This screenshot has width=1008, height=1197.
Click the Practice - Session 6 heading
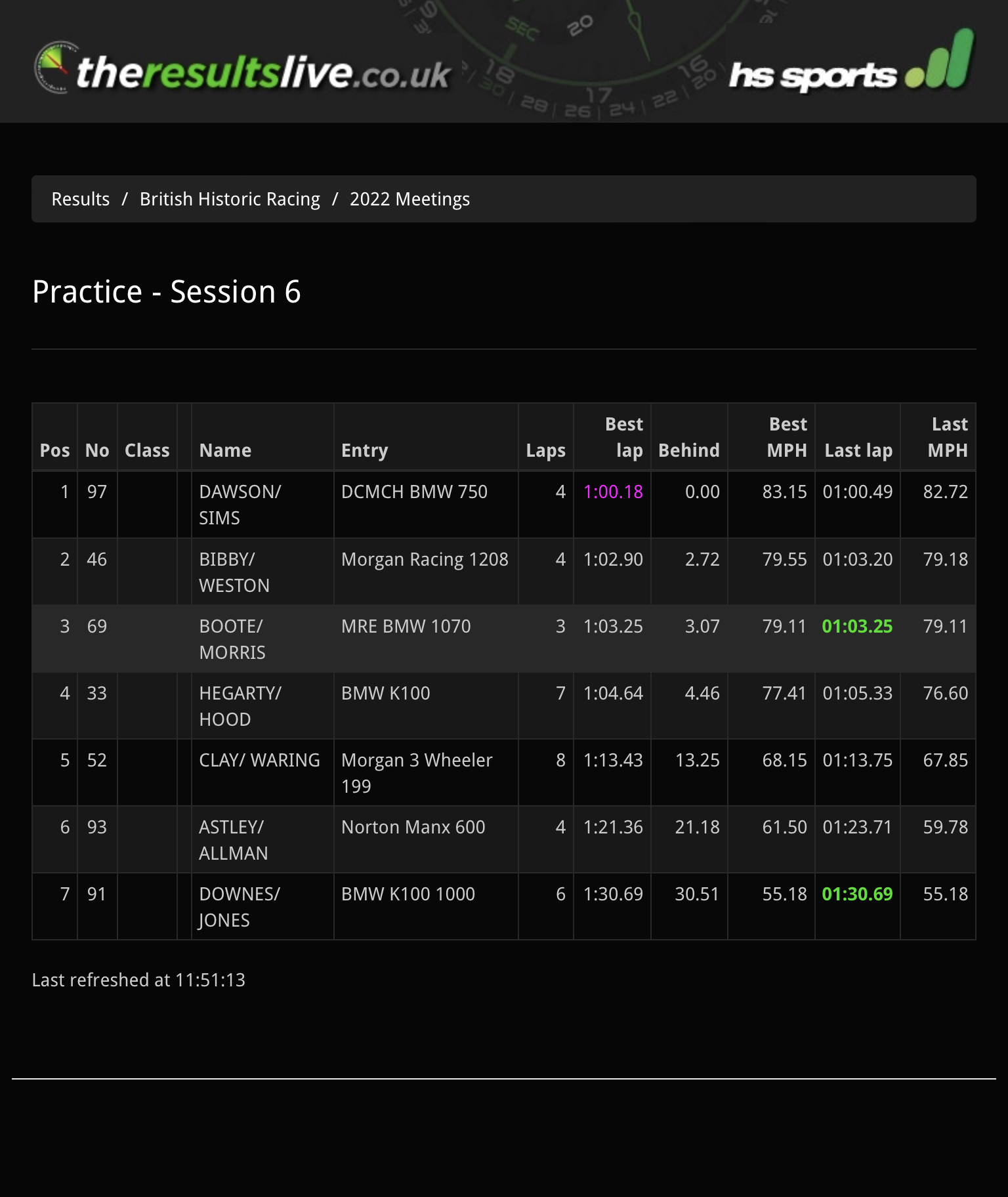(167, 291)
